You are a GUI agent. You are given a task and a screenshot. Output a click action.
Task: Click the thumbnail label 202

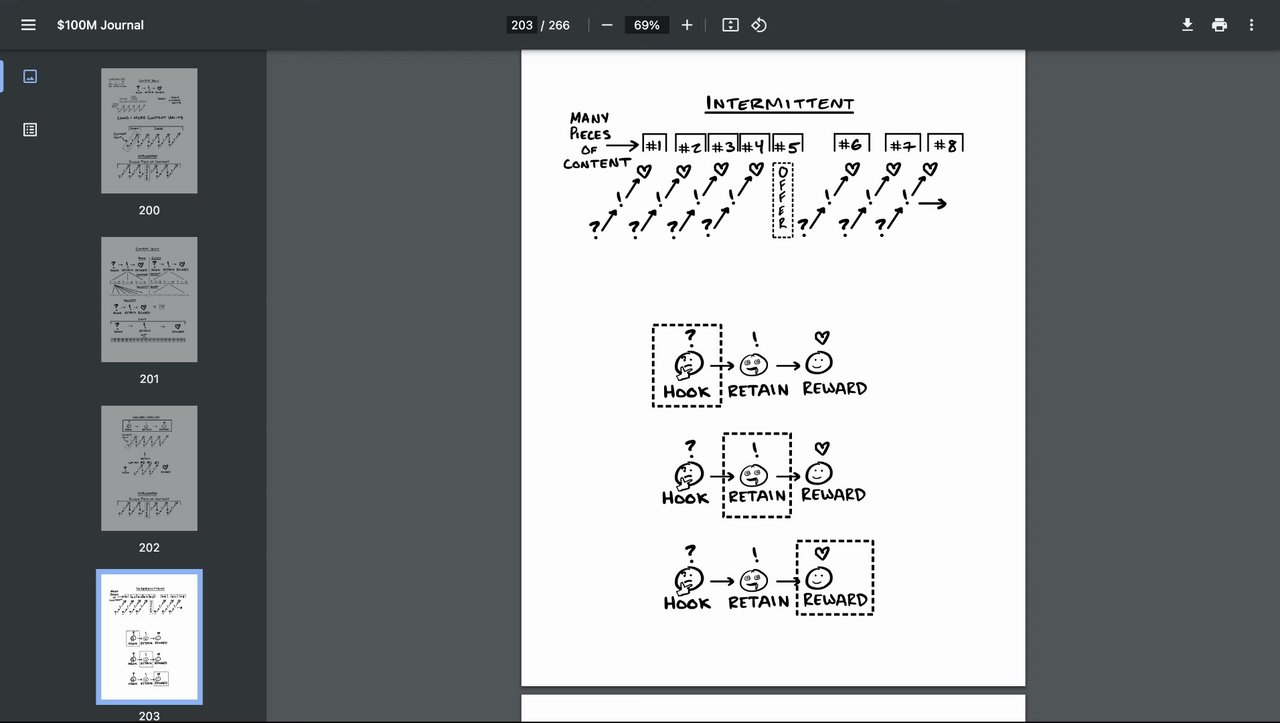[x=149, y=548]
